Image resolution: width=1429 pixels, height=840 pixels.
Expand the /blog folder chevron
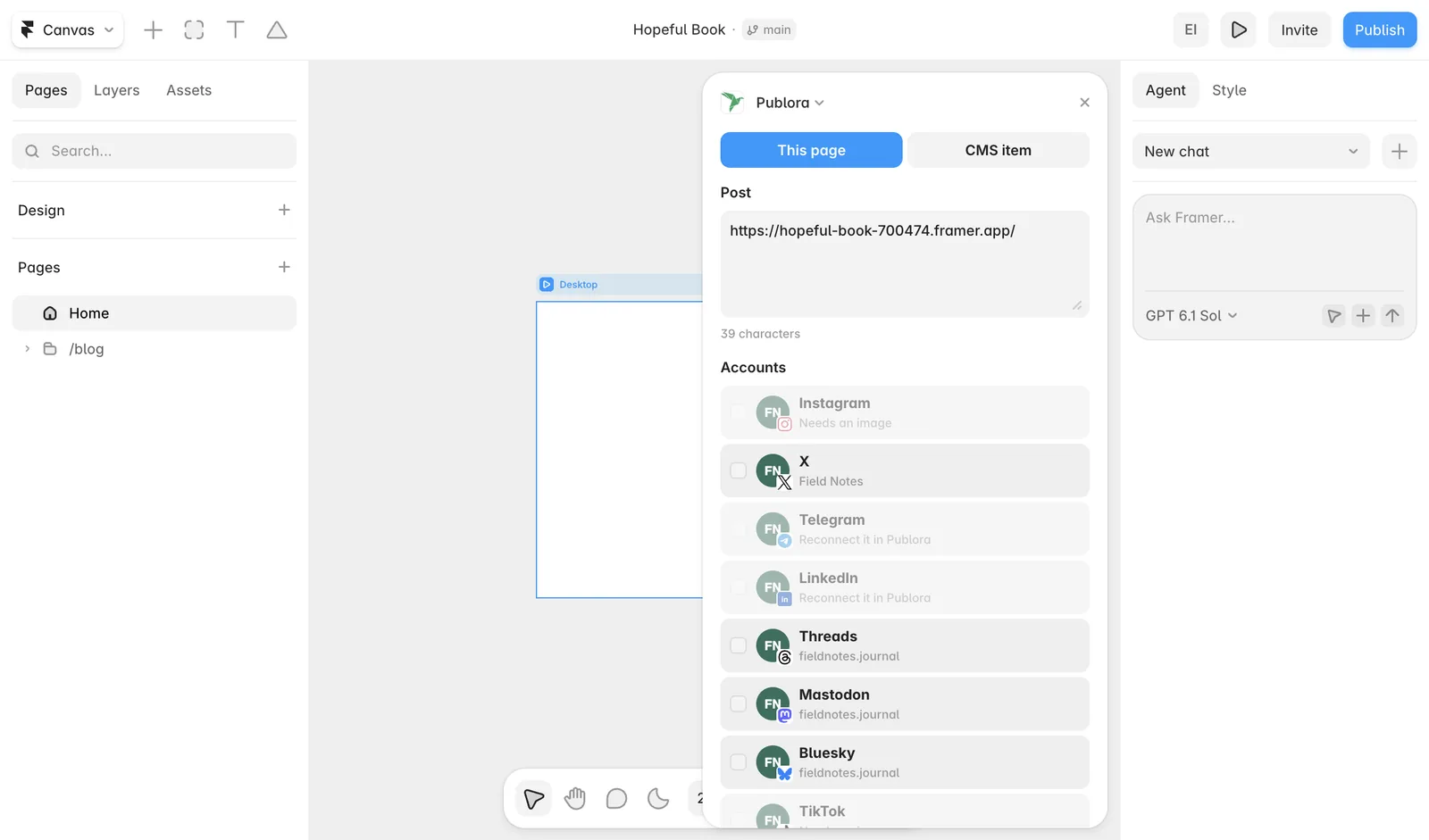click(28, 349)
